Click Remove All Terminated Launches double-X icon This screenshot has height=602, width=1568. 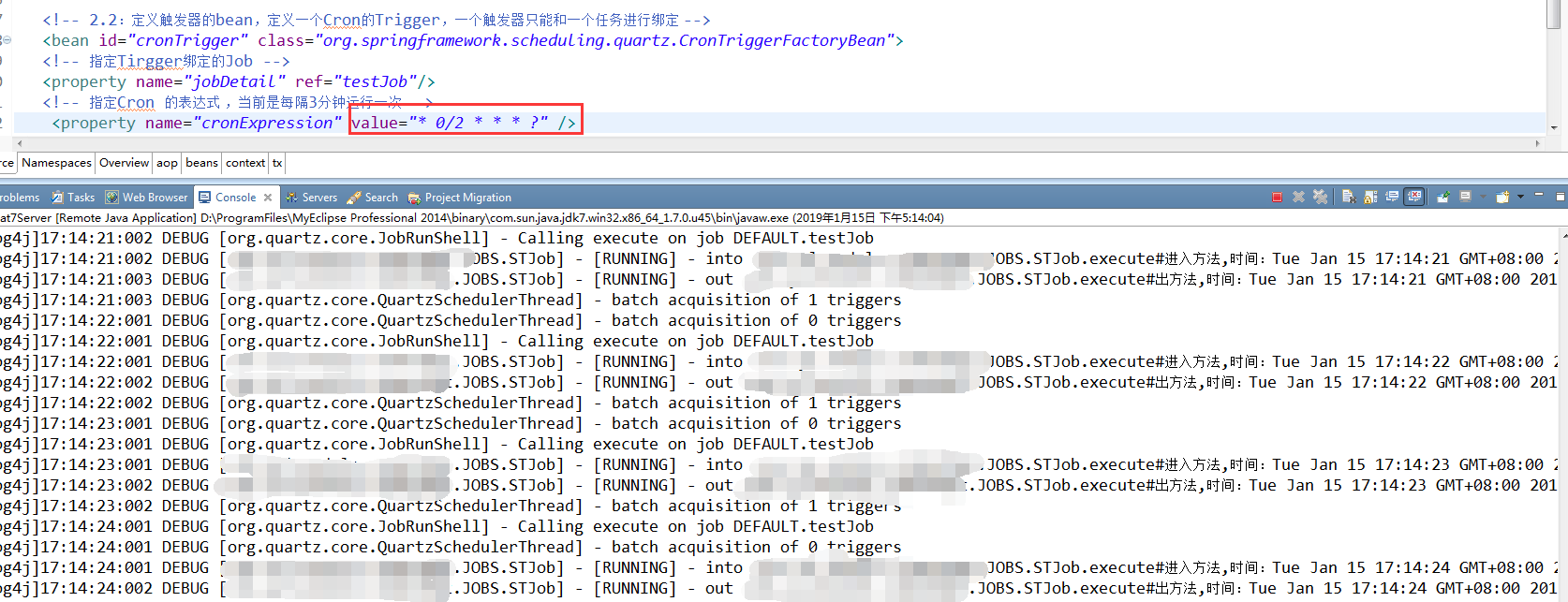1320,197
